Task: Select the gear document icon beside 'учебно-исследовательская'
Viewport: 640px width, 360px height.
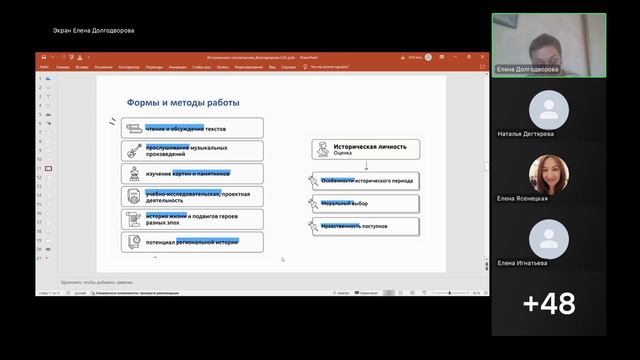Action: point(134,196)
